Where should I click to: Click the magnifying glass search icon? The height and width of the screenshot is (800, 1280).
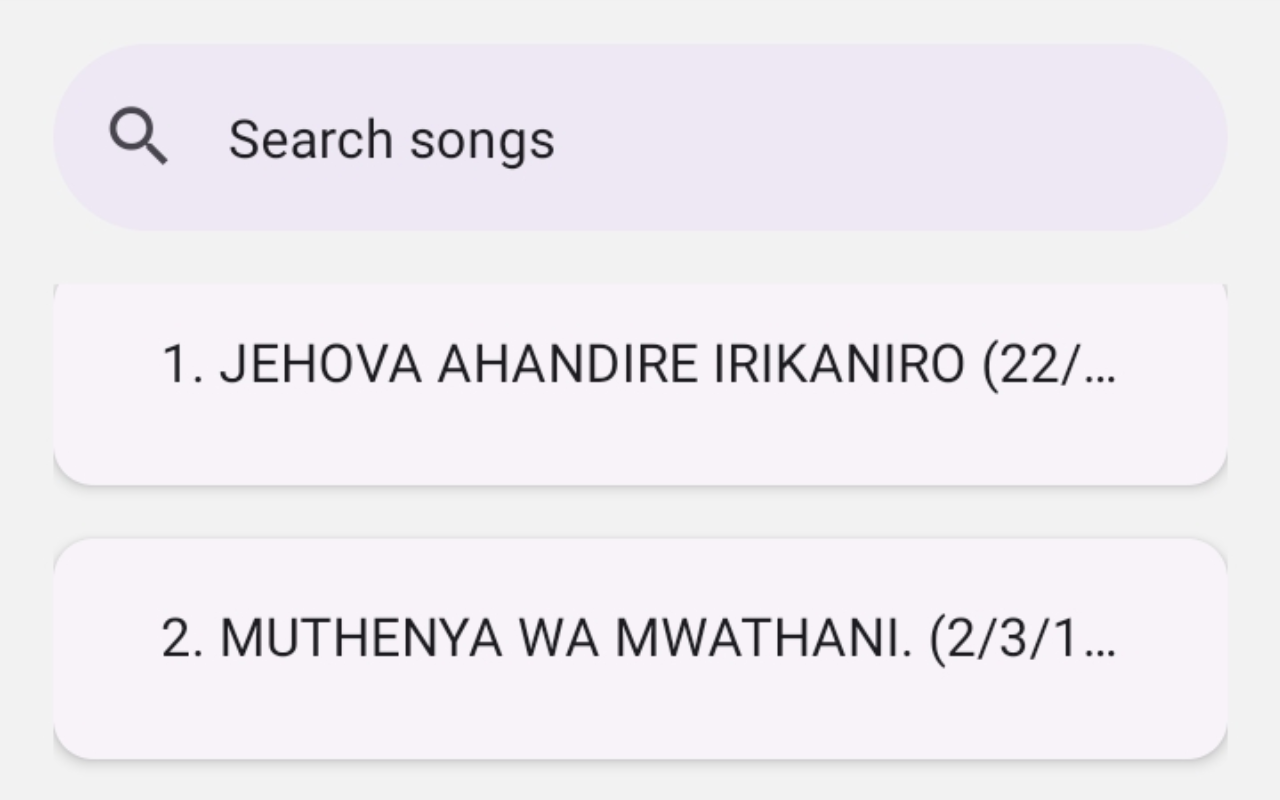138,137
